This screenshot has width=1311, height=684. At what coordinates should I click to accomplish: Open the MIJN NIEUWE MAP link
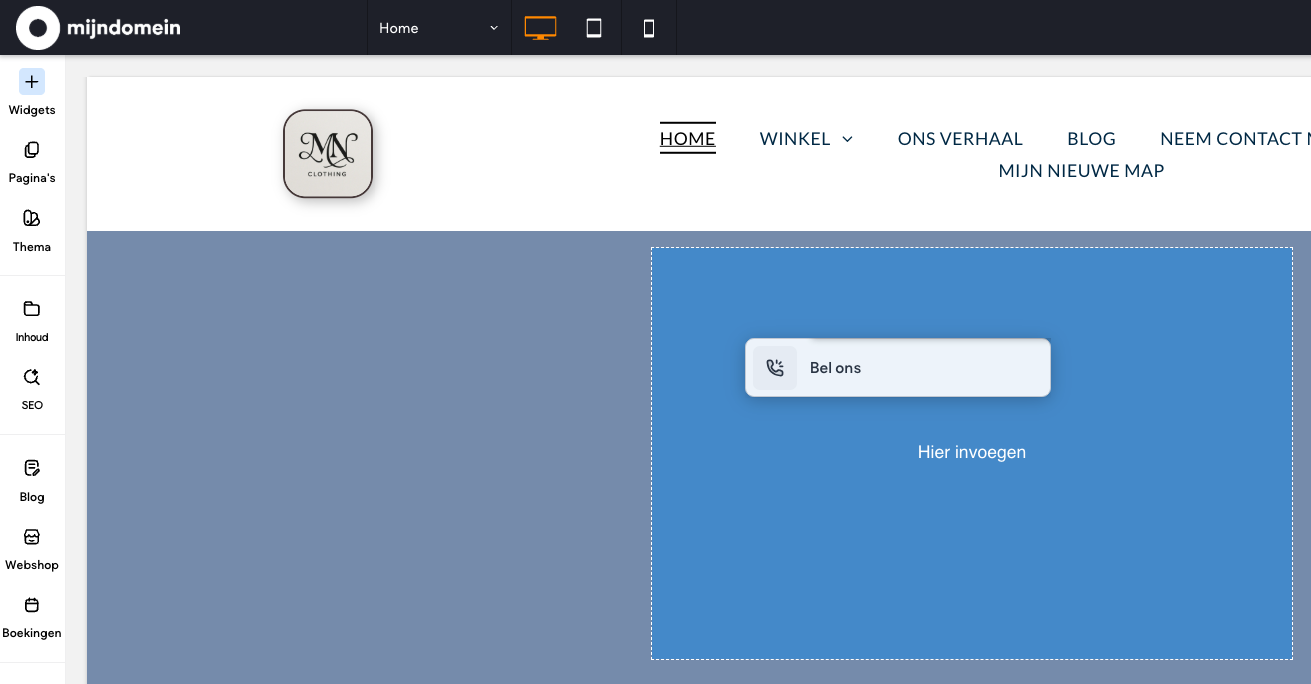(x=1081, y=171)
